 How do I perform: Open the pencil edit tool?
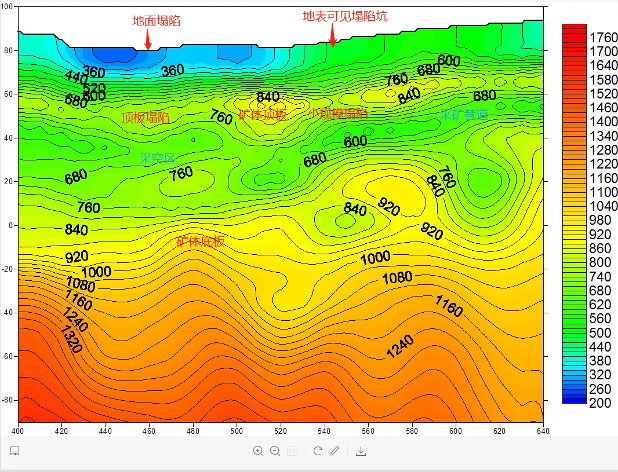(335, 451)
